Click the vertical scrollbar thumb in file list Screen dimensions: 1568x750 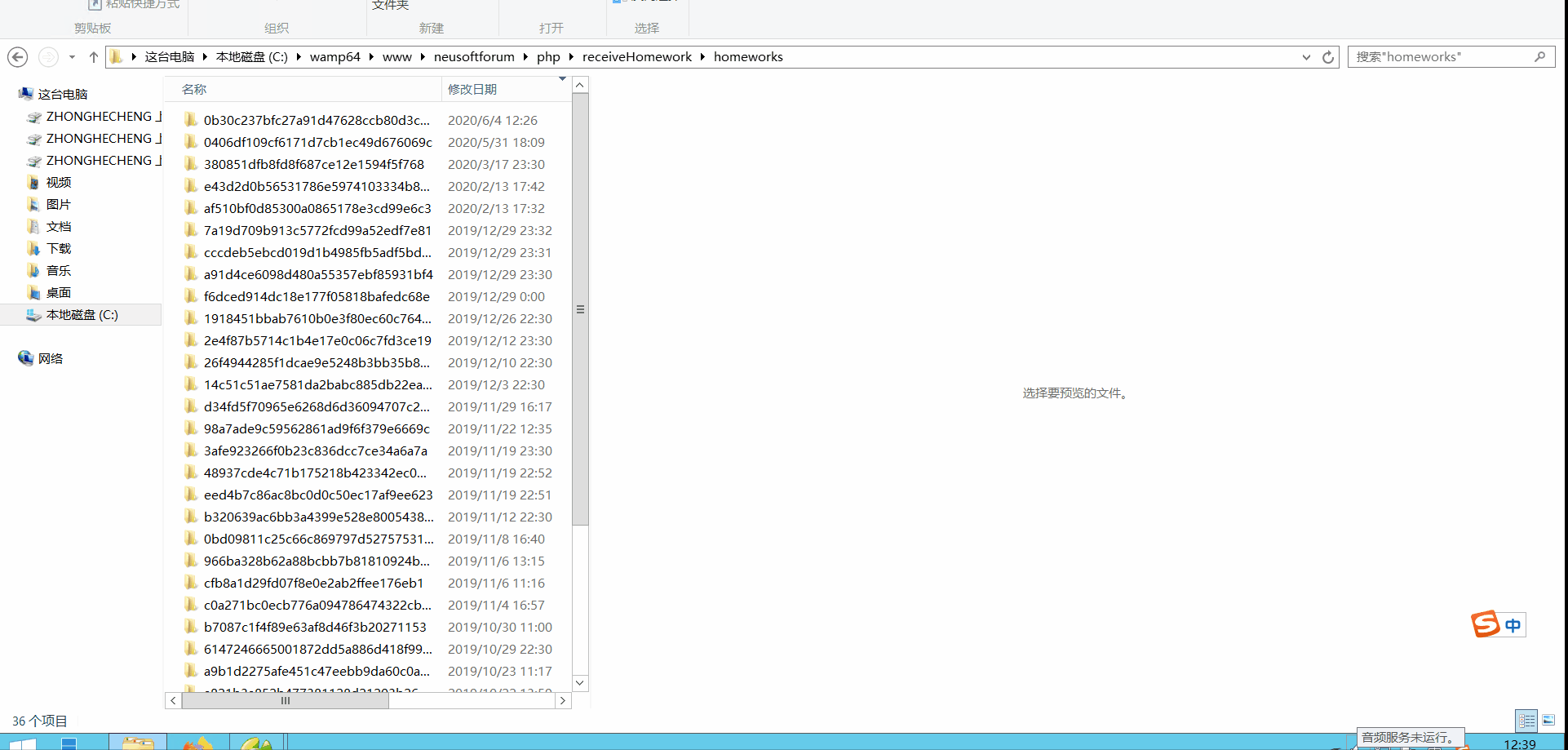click(580, 309)
